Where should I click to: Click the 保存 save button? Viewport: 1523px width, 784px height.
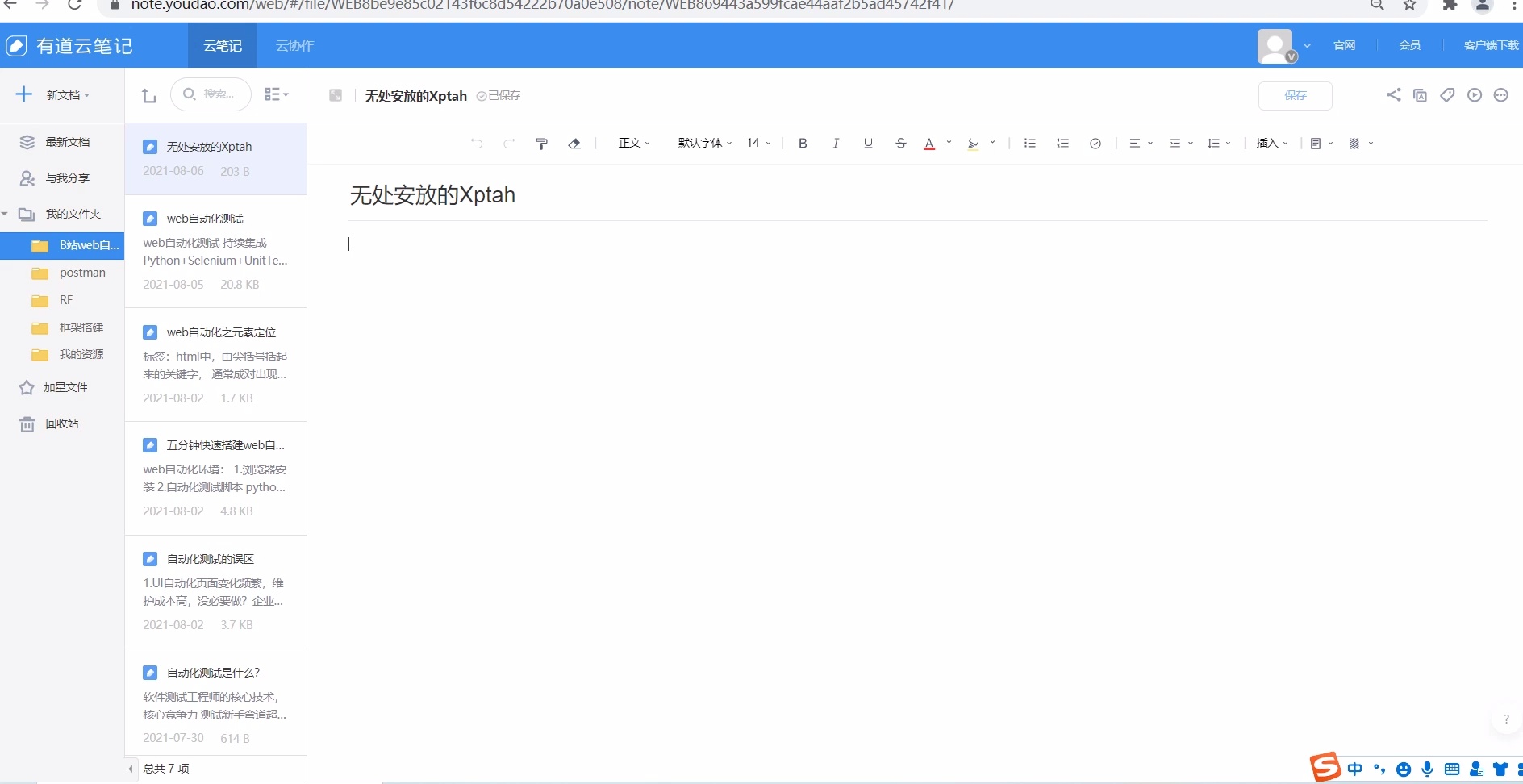tap(1296, 95)
